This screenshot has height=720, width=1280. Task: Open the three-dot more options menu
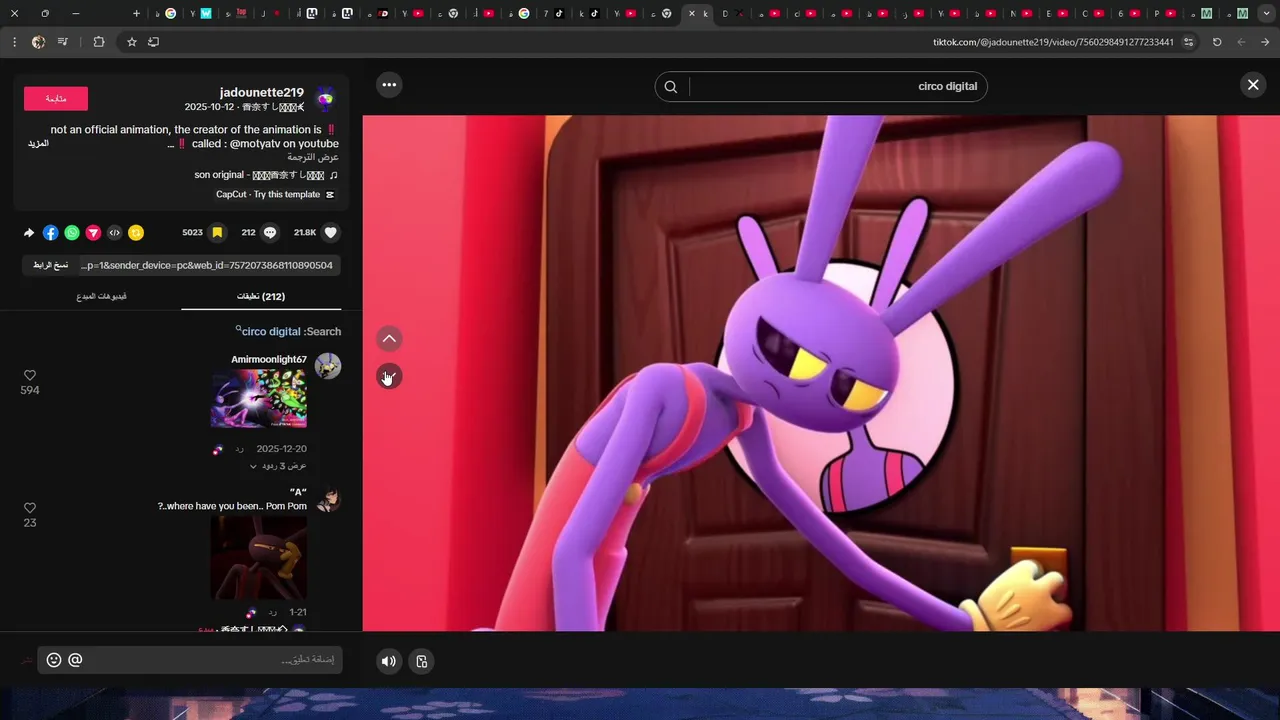pos(389,85)
